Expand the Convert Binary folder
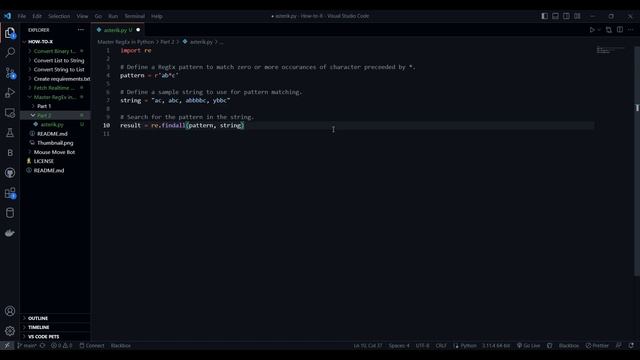640x360 pixels. [55, 51]
